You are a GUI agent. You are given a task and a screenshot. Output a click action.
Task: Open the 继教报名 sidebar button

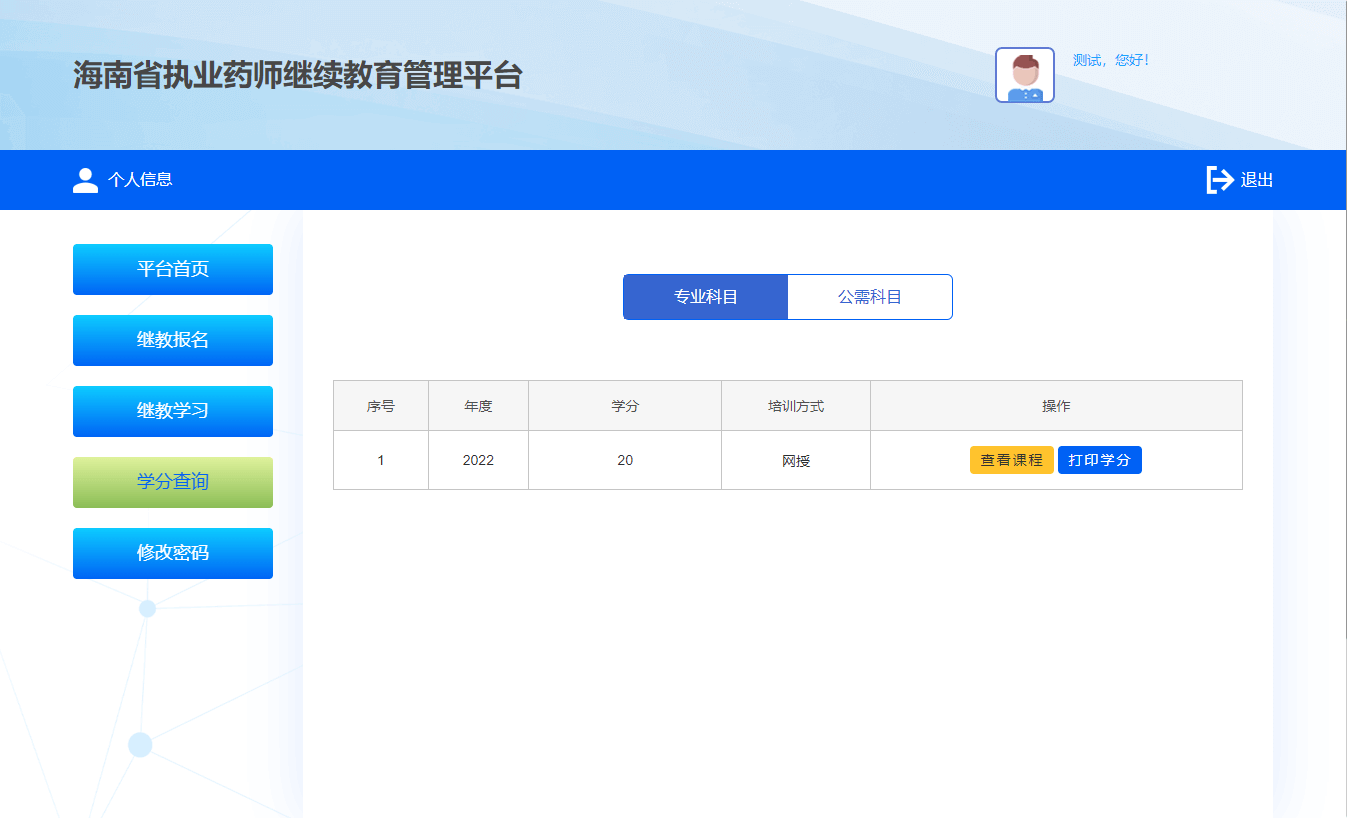pos(173,340)
